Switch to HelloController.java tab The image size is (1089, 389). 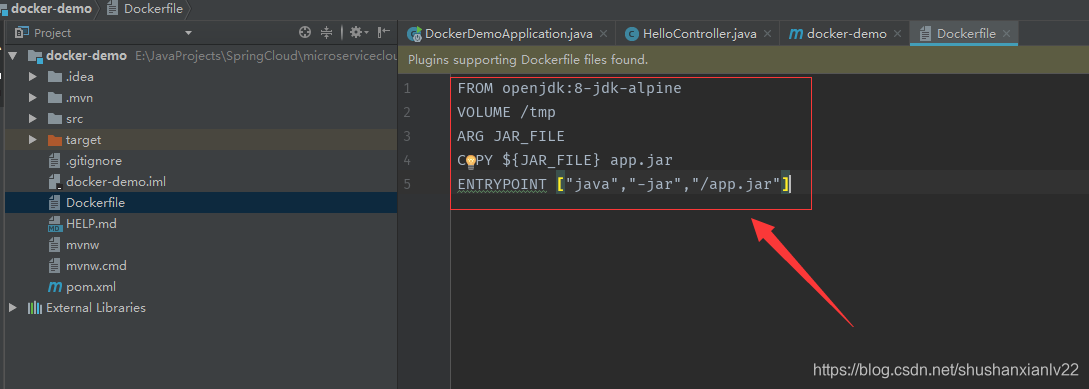pos(699,33)
